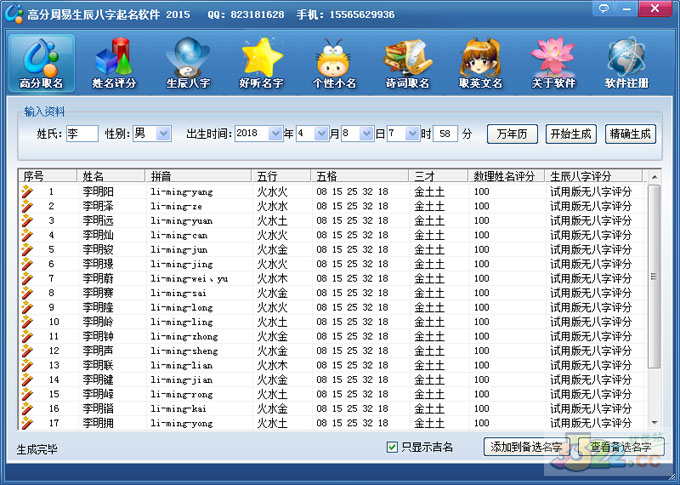Select the 诗词取名 poetry naming icon
This screenshot has height=485, width=680.
coord(407,62)
